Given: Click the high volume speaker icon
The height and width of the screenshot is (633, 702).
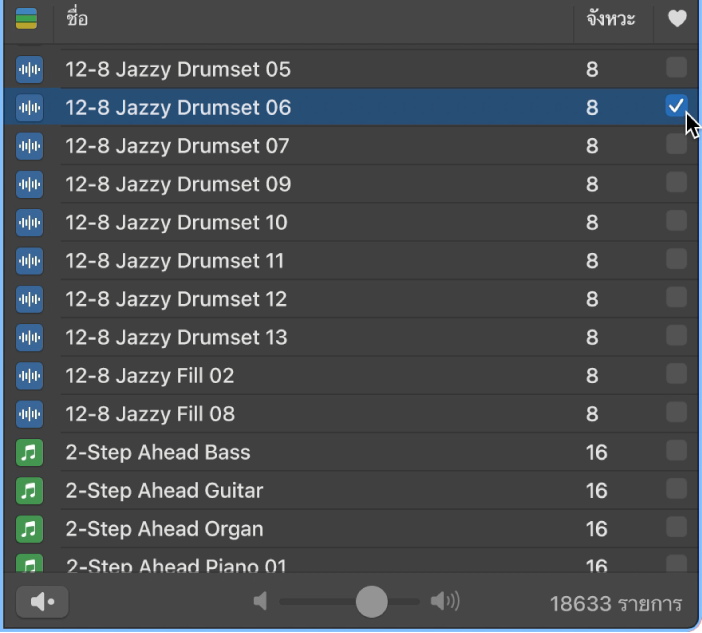Looking at the screenshot, I should click(x=445, y=601).
